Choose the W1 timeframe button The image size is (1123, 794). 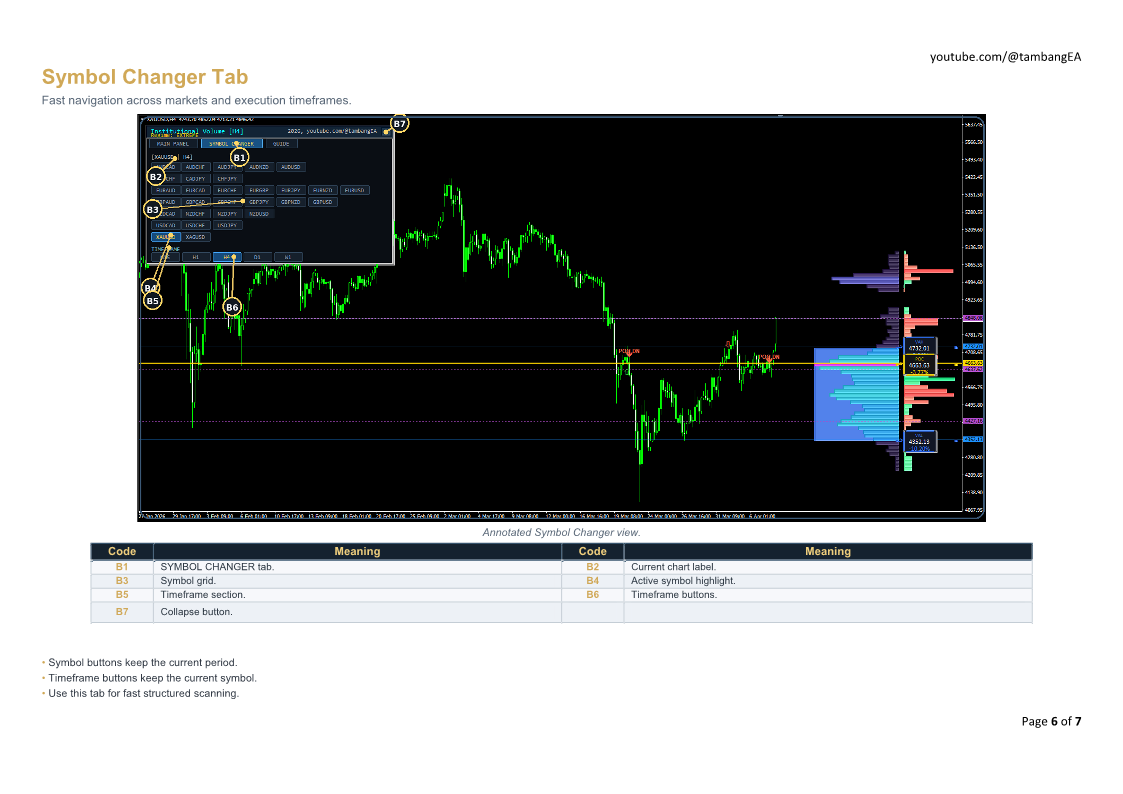[288, 257]
